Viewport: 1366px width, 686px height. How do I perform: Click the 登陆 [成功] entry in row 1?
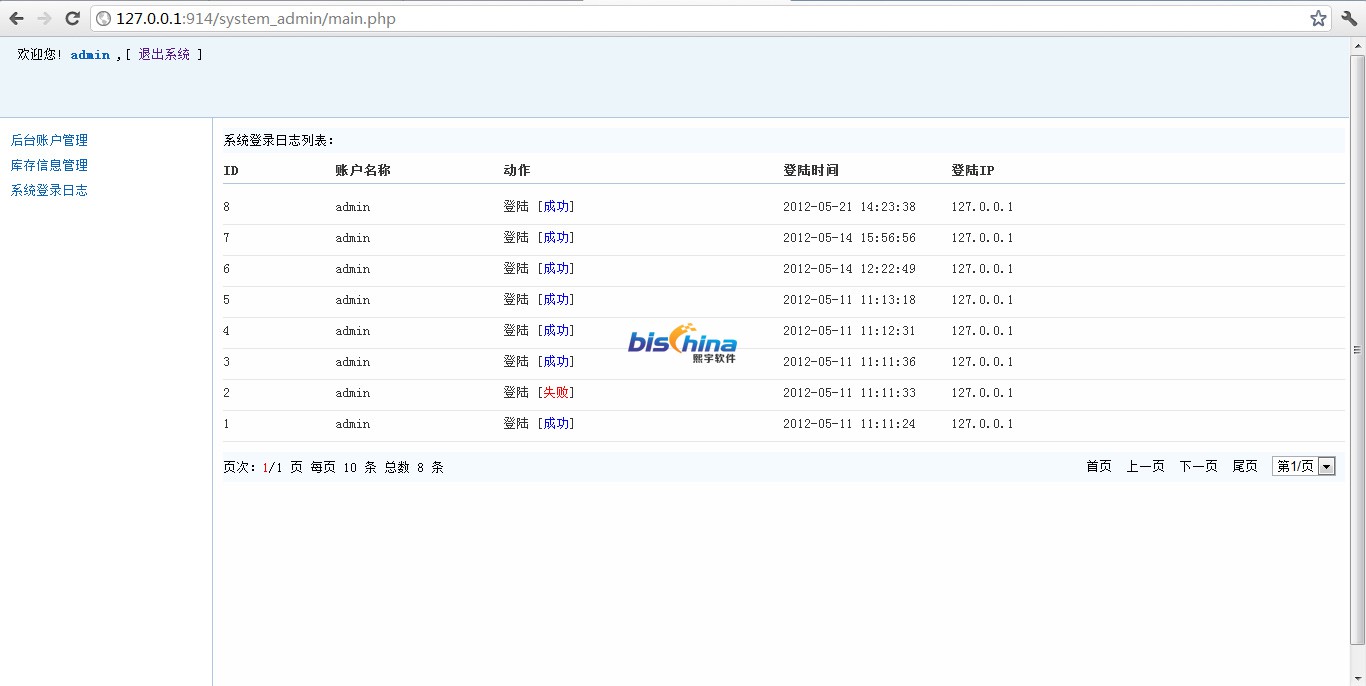click(539, 424)
